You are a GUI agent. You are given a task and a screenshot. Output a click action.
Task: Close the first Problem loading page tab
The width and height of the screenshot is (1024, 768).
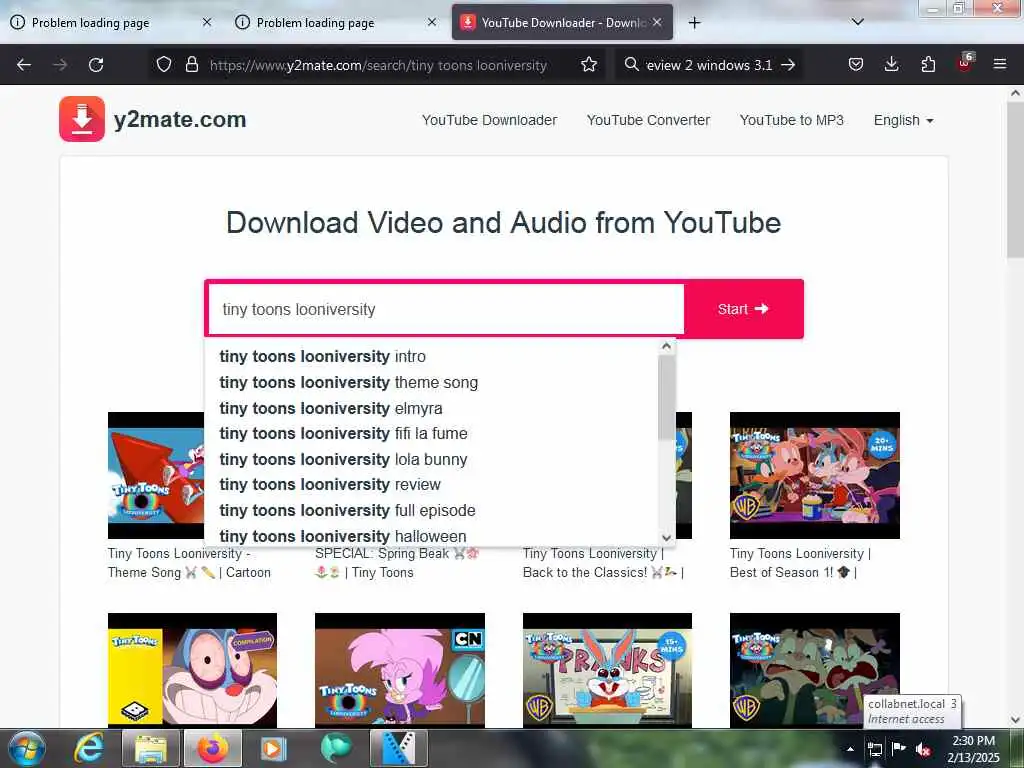[207, 22]
